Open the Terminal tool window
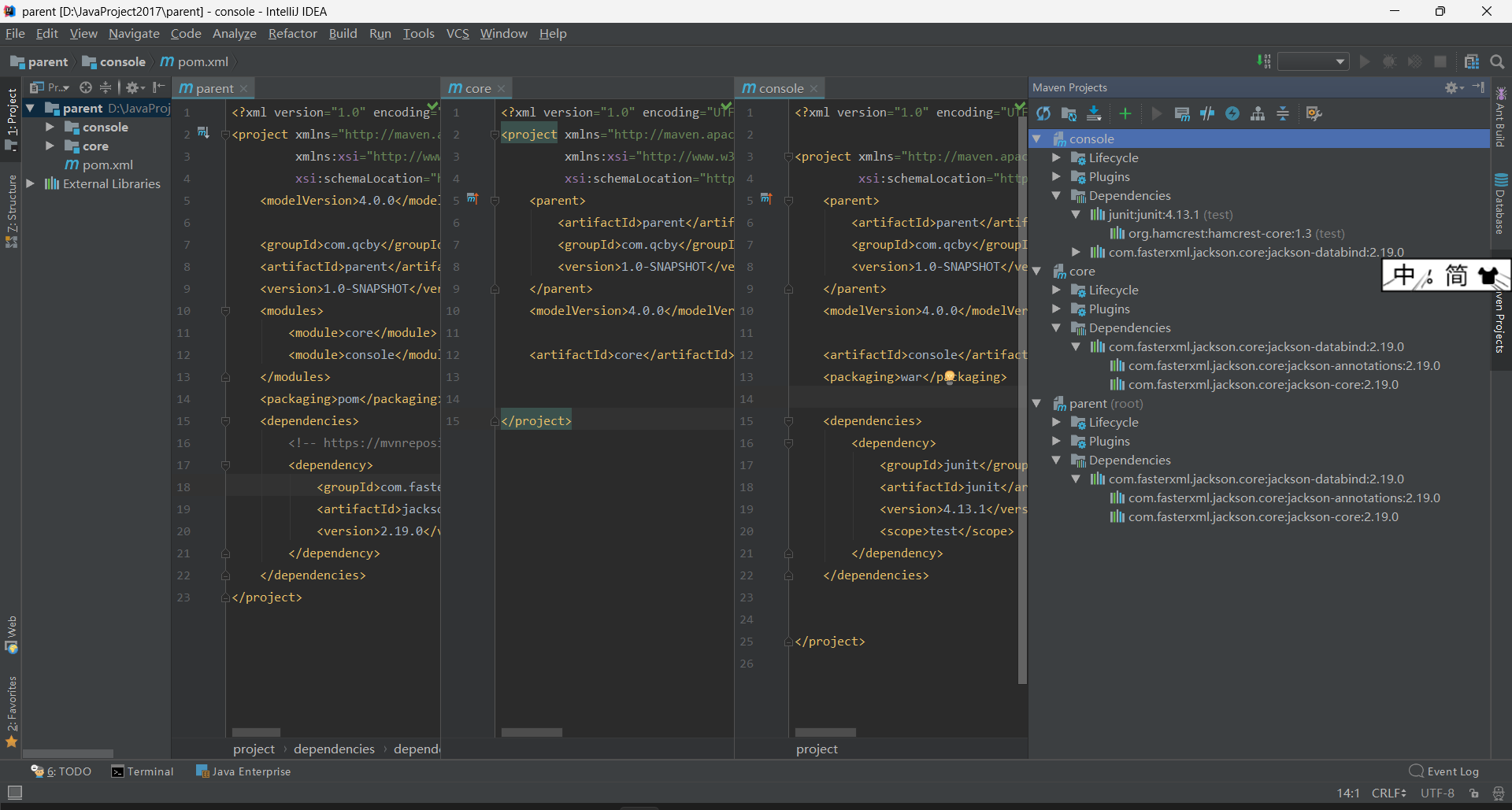The height and width of the screenshot is (810, 1512). coord(143,771)
